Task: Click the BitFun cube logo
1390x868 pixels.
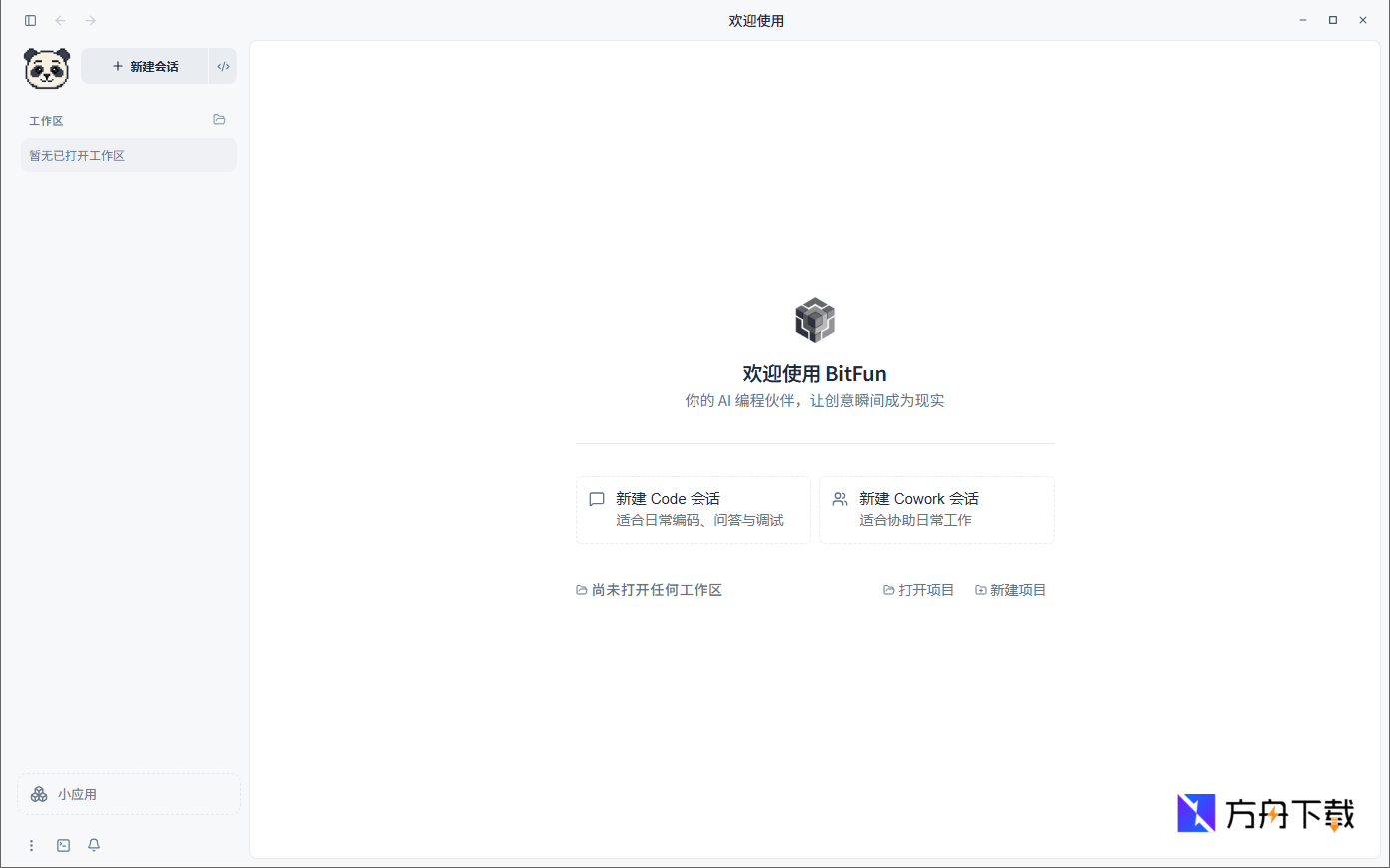Action: tap(814, 320)
